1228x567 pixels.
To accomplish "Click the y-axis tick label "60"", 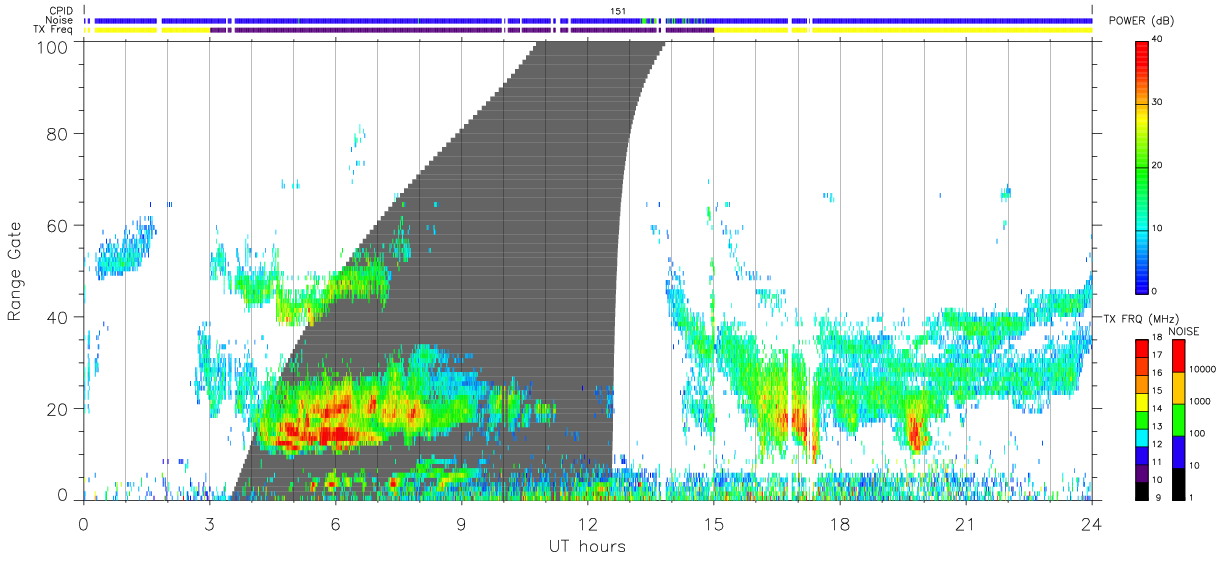I will [58, 225].
